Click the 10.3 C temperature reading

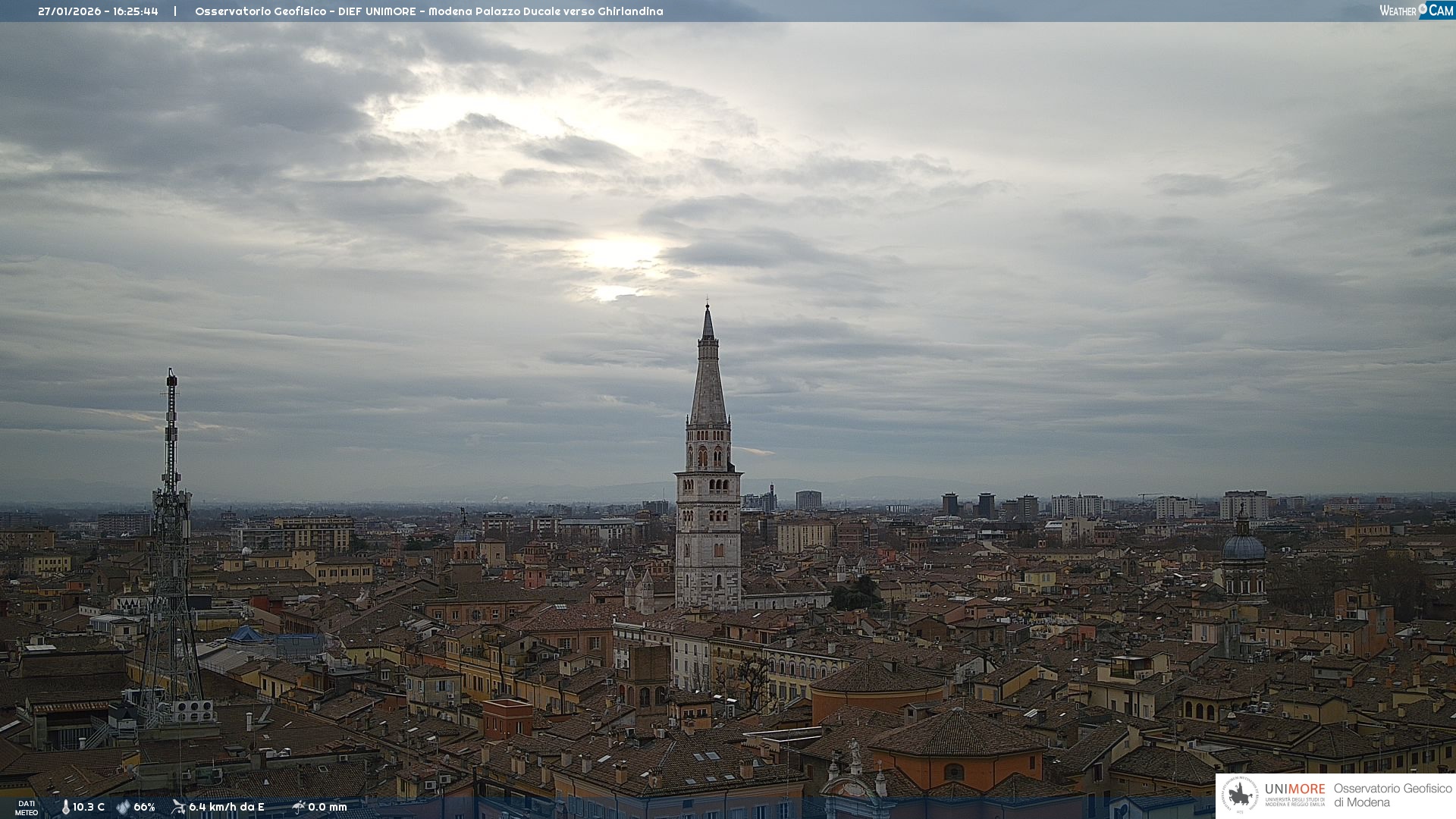coord(89,807)
